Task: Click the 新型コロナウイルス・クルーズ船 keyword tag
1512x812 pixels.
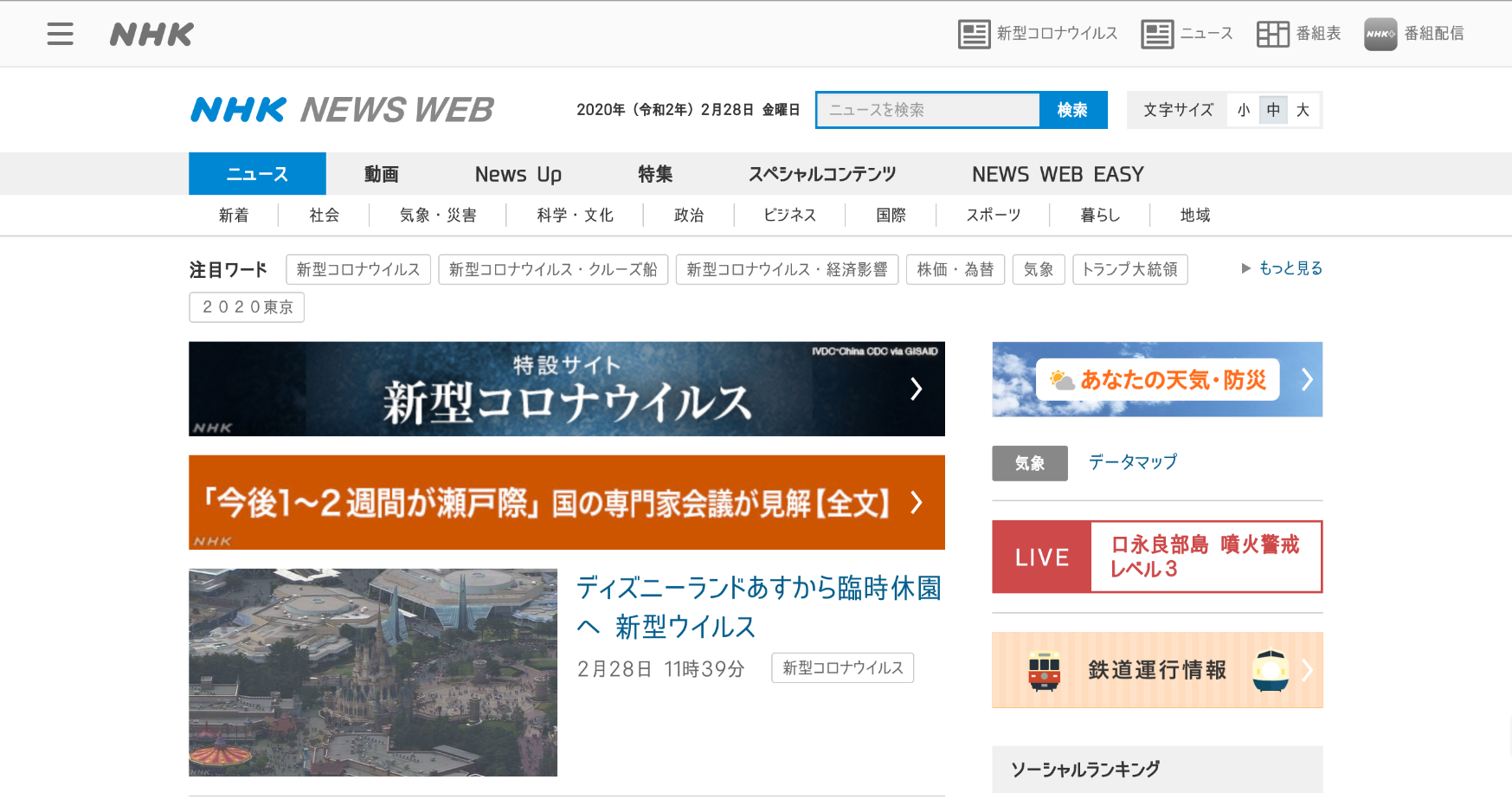Action: 553,269
